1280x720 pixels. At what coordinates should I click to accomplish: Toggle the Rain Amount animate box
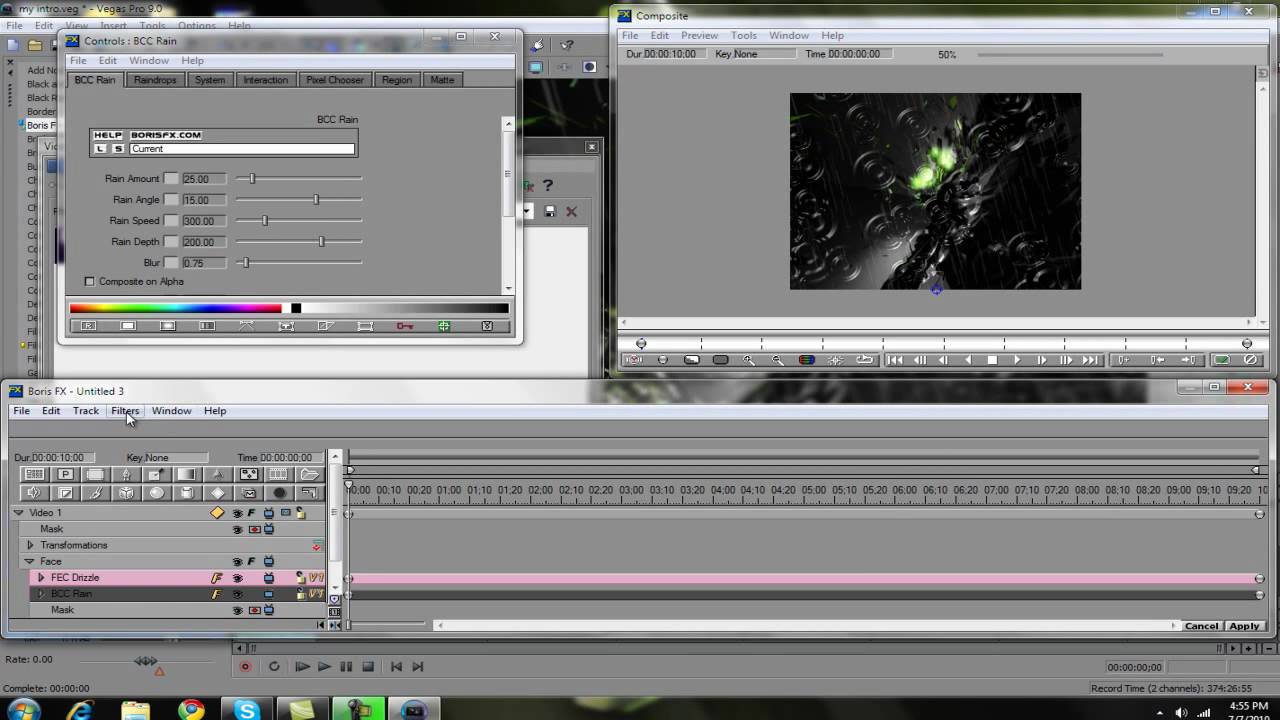171,179
